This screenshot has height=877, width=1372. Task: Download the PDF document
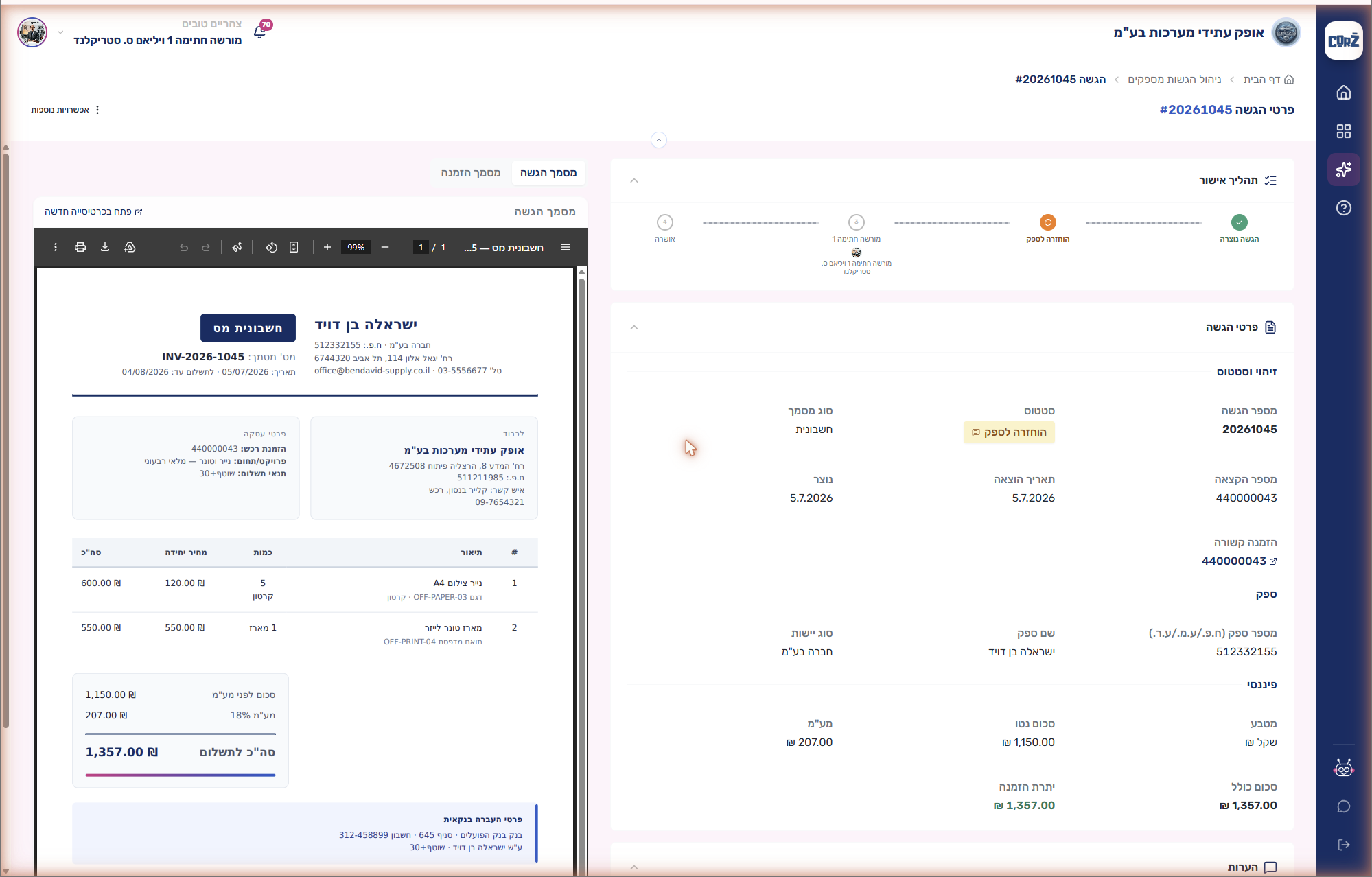pyautogui.click(x=105, y=247)
